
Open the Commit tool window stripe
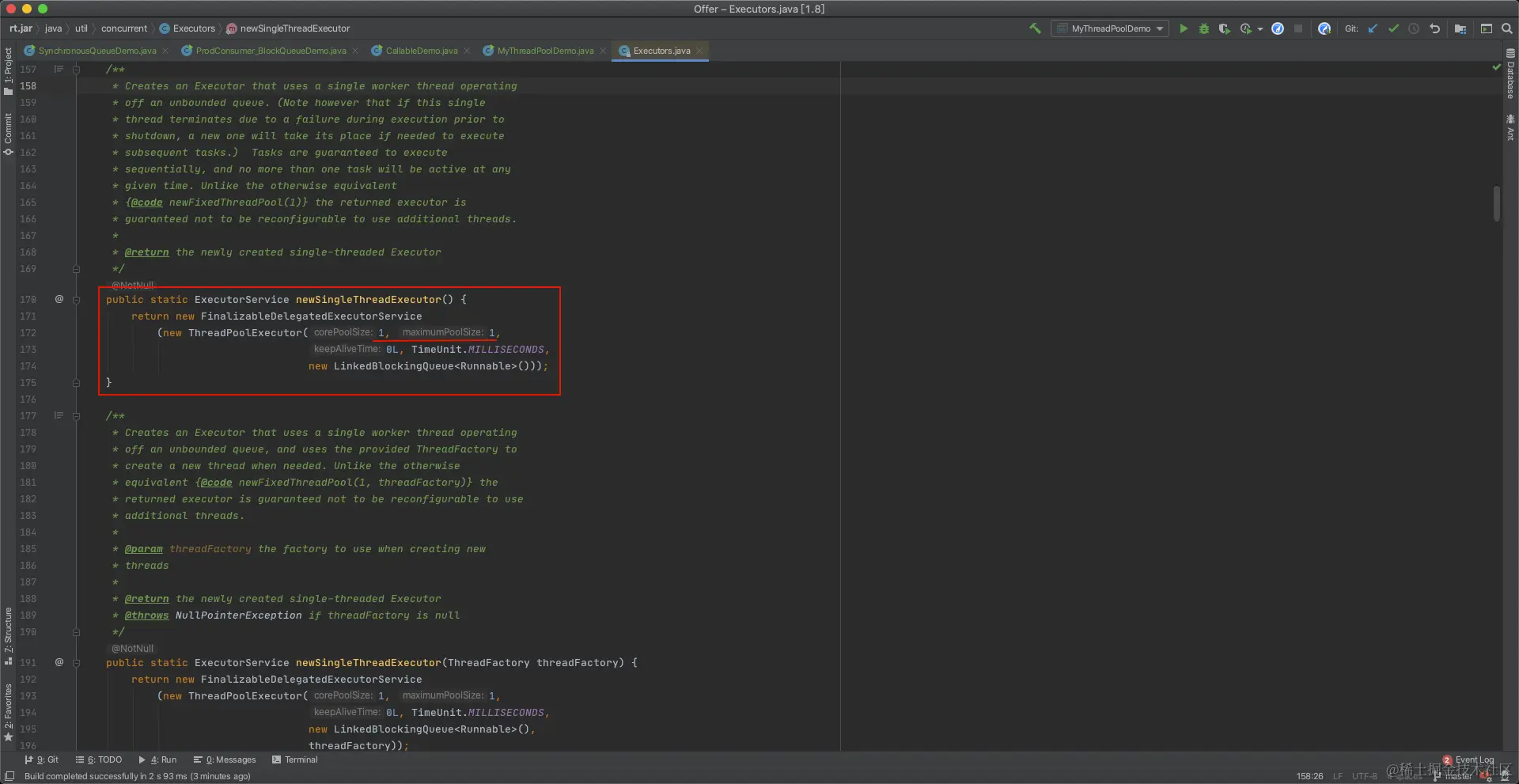[8, 134]
